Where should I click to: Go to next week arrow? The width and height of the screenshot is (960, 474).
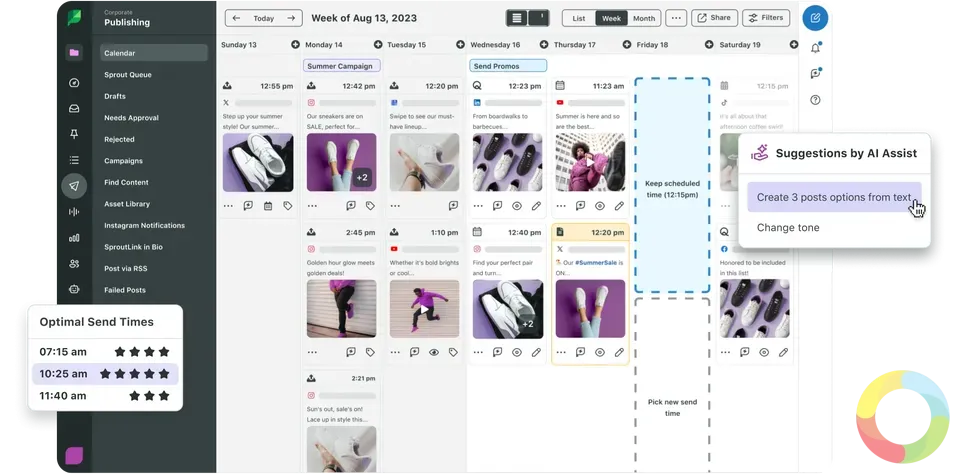click(291, 18)
